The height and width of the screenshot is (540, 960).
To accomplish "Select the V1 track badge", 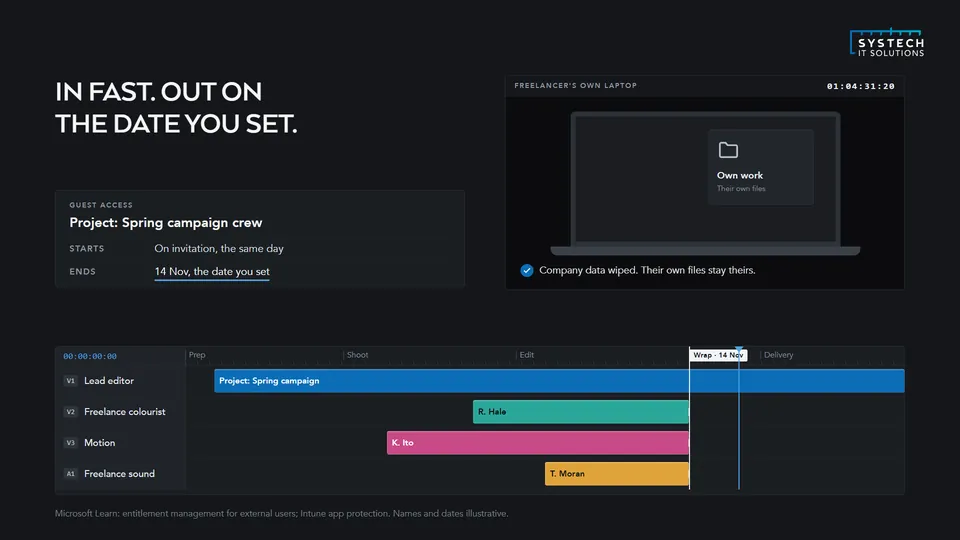I will (70, 381).
